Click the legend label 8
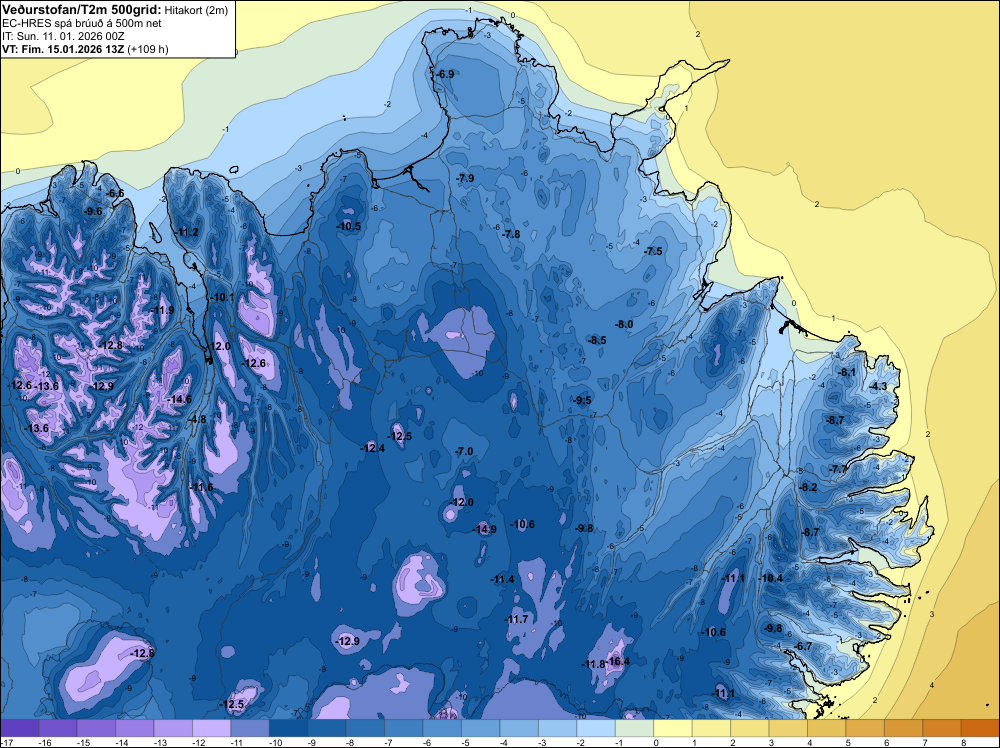This screenshot has width=1000, height=748. click(x=962, y=742)
